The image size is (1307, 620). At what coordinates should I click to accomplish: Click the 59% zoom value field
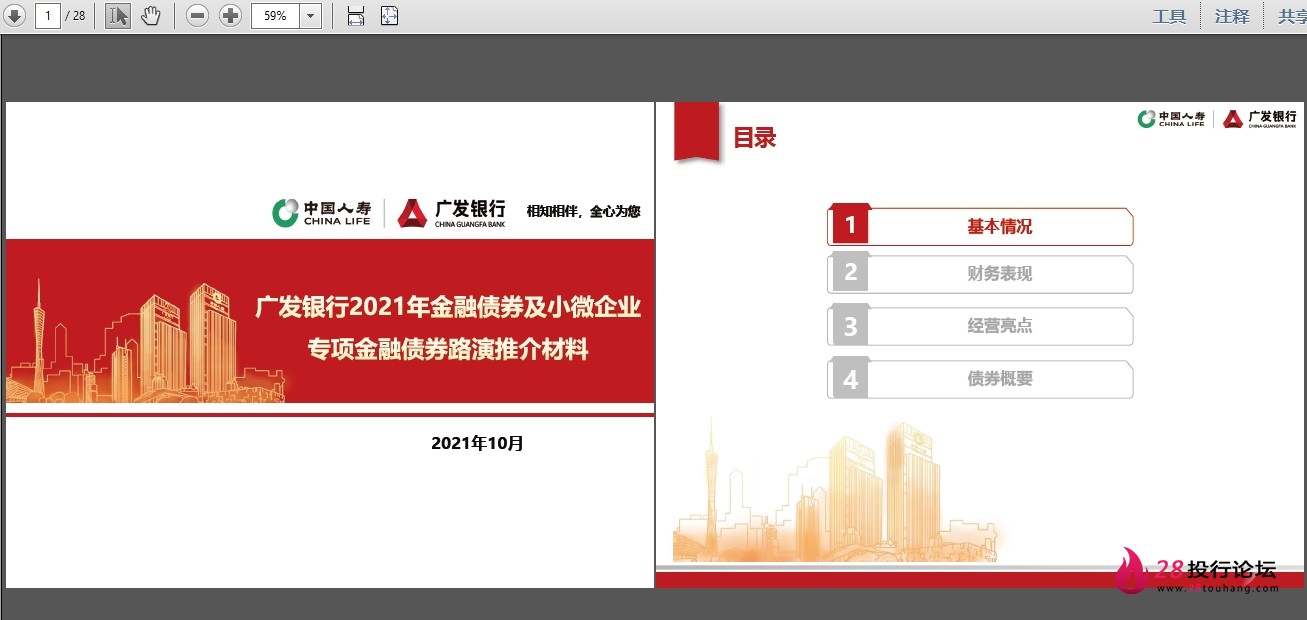pos(275,16)
